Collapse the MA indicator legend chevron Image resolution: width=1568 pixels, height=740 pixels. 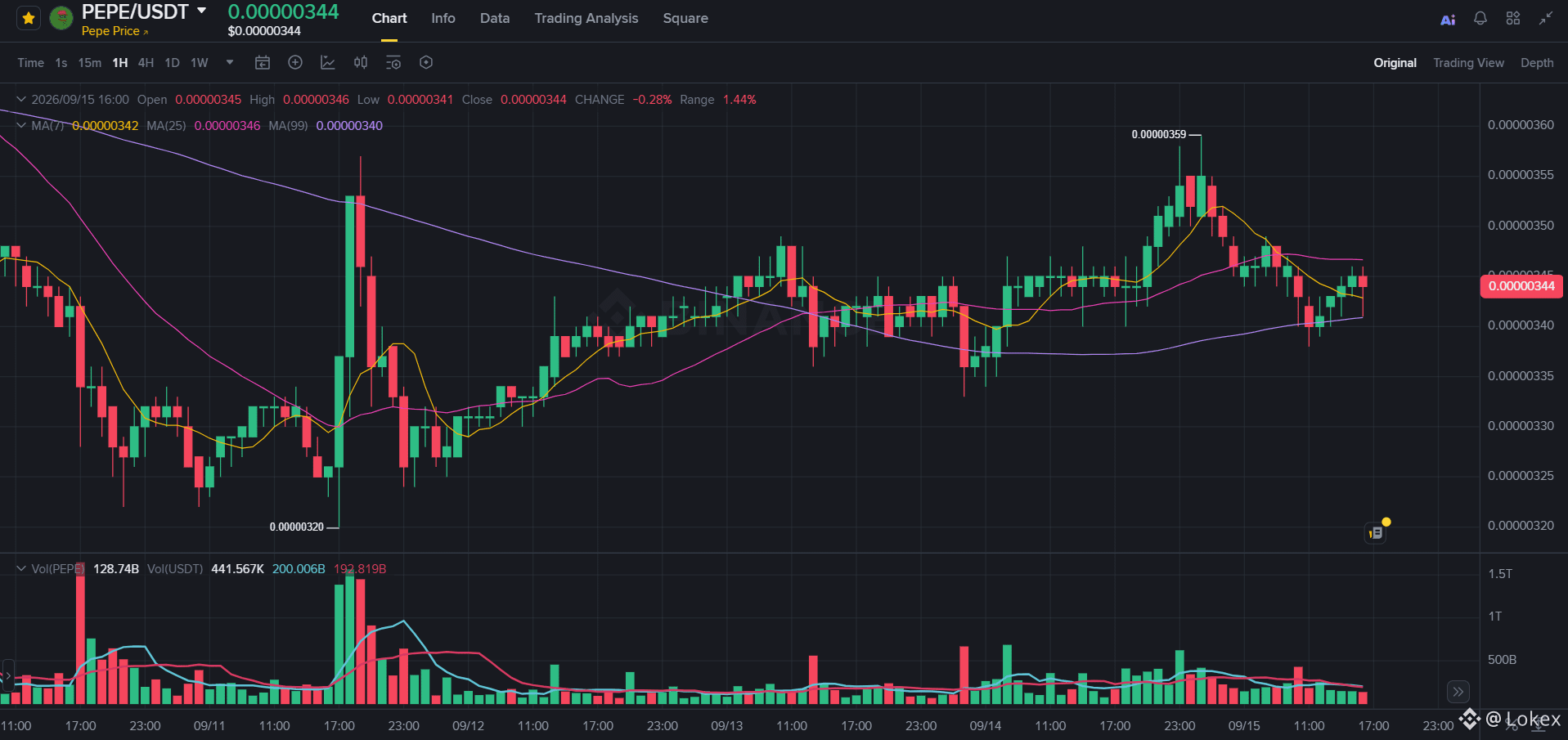[21, 125]
